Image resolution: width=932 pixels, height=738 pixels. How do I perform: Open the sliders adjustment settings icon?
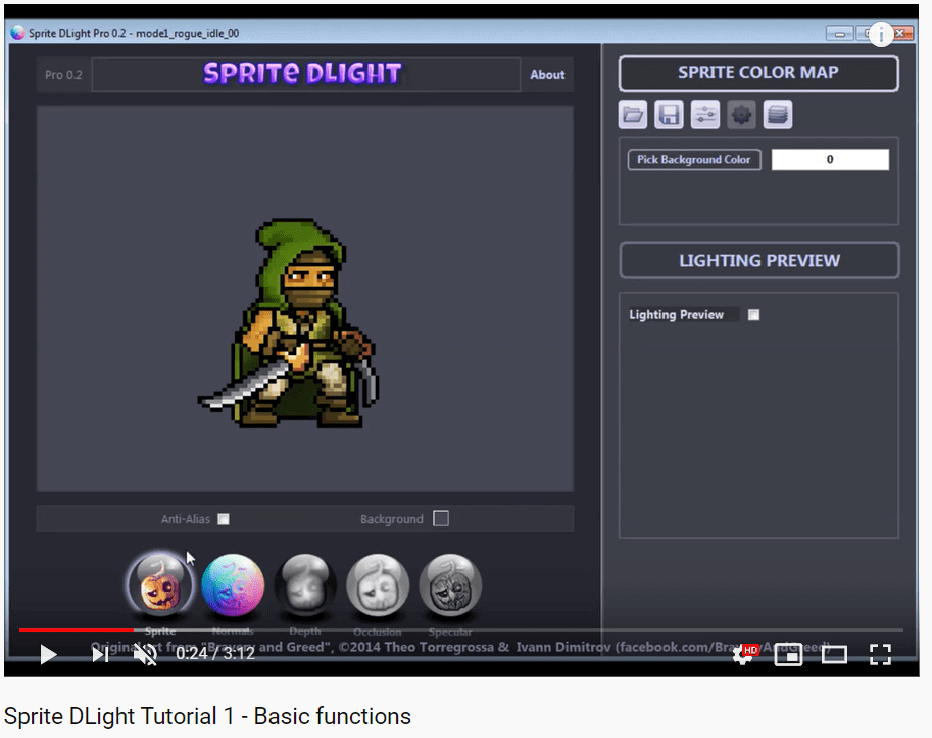705,115
